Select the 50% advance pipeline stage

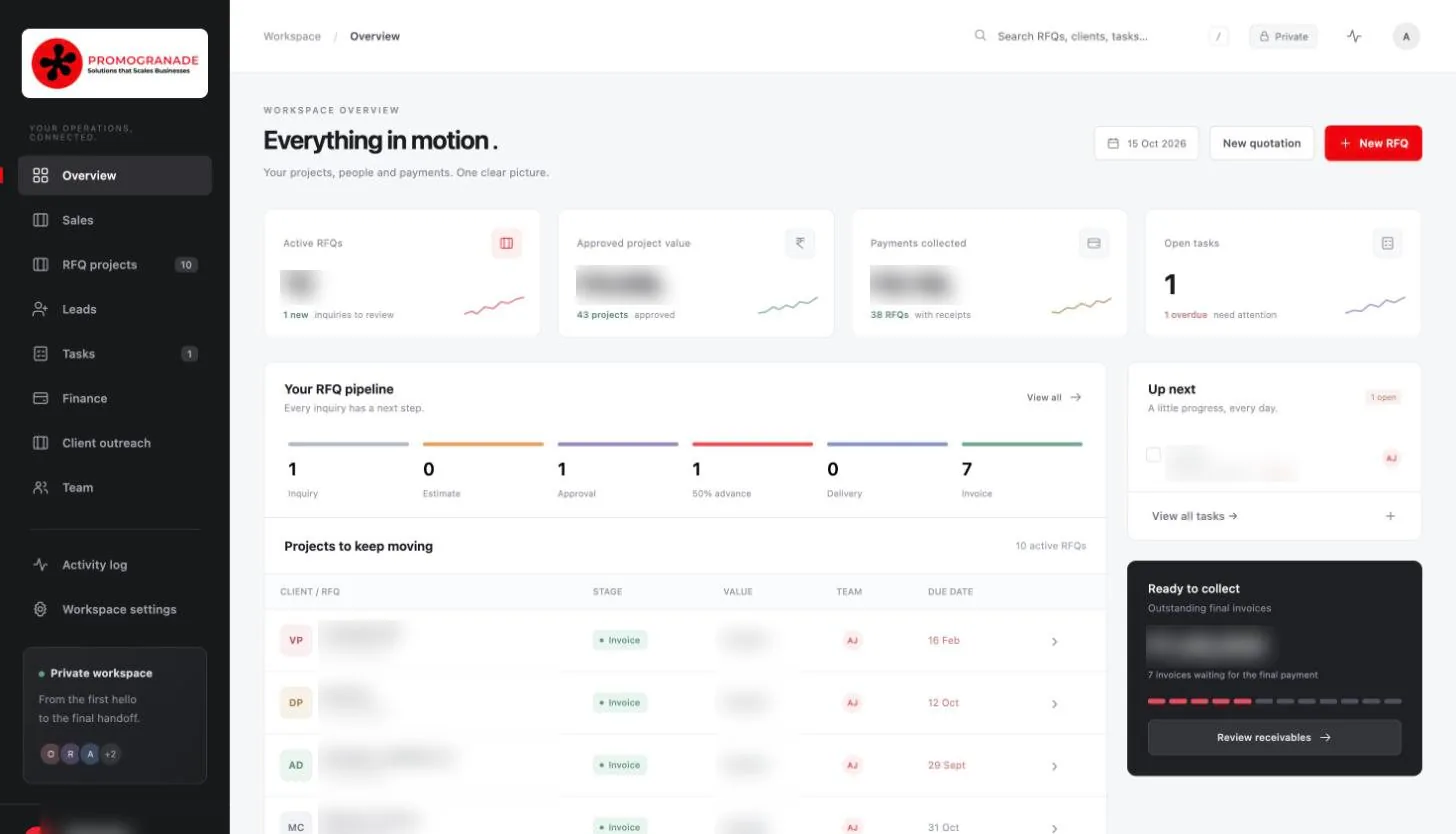click(x=752, y=470)
